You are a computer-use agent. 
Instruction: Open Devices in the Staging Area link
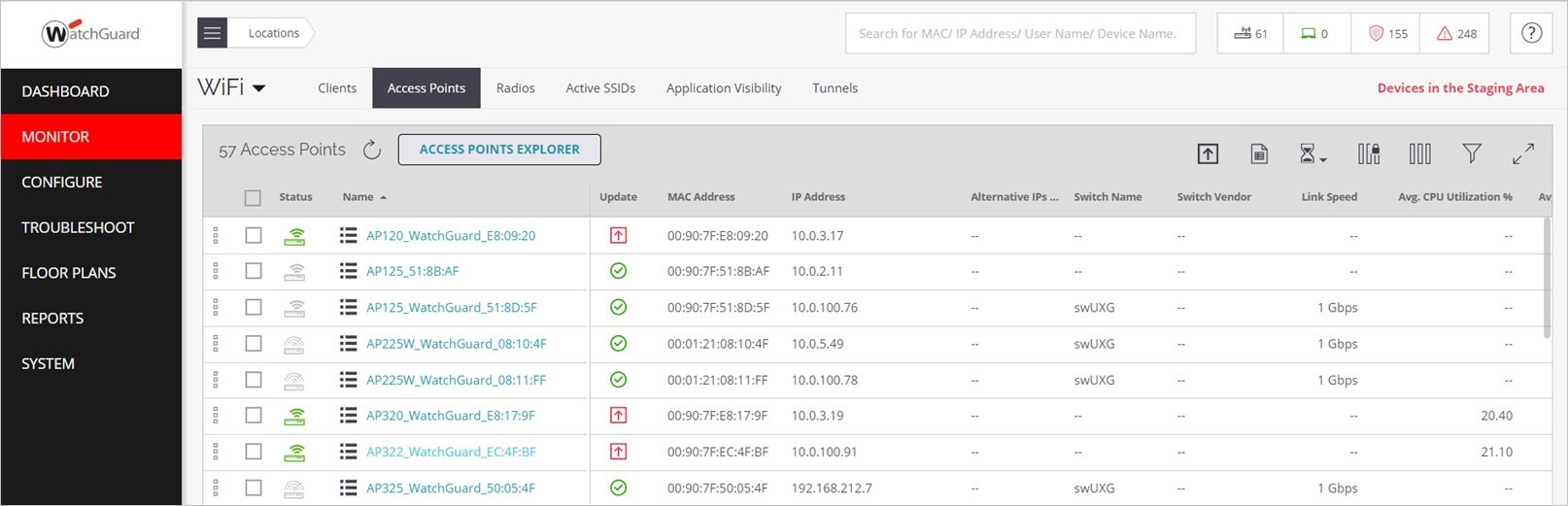click(x=1460, y=88)
